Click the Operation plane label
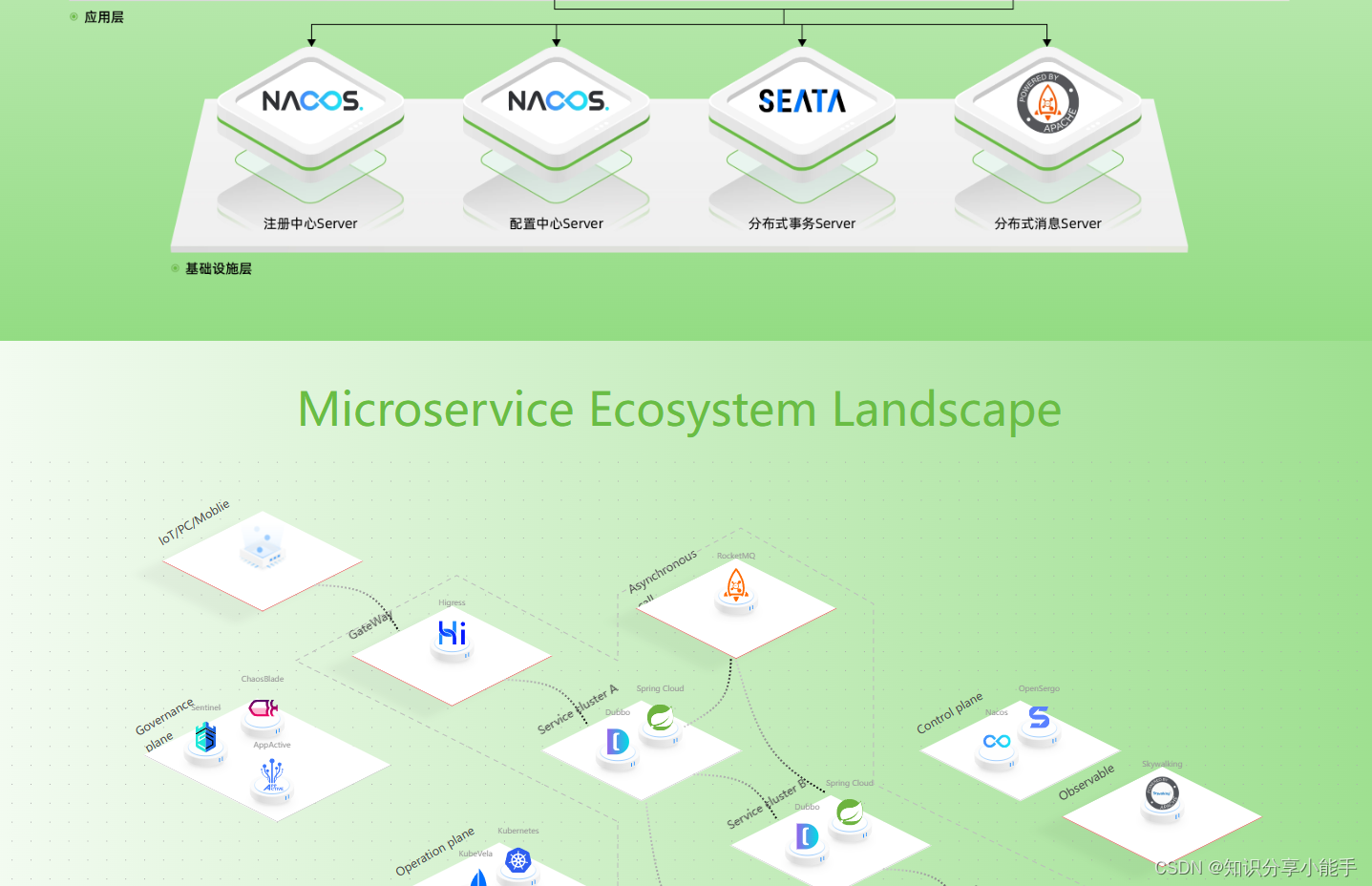Viewport: 1372px width, 886px height. 435,851
